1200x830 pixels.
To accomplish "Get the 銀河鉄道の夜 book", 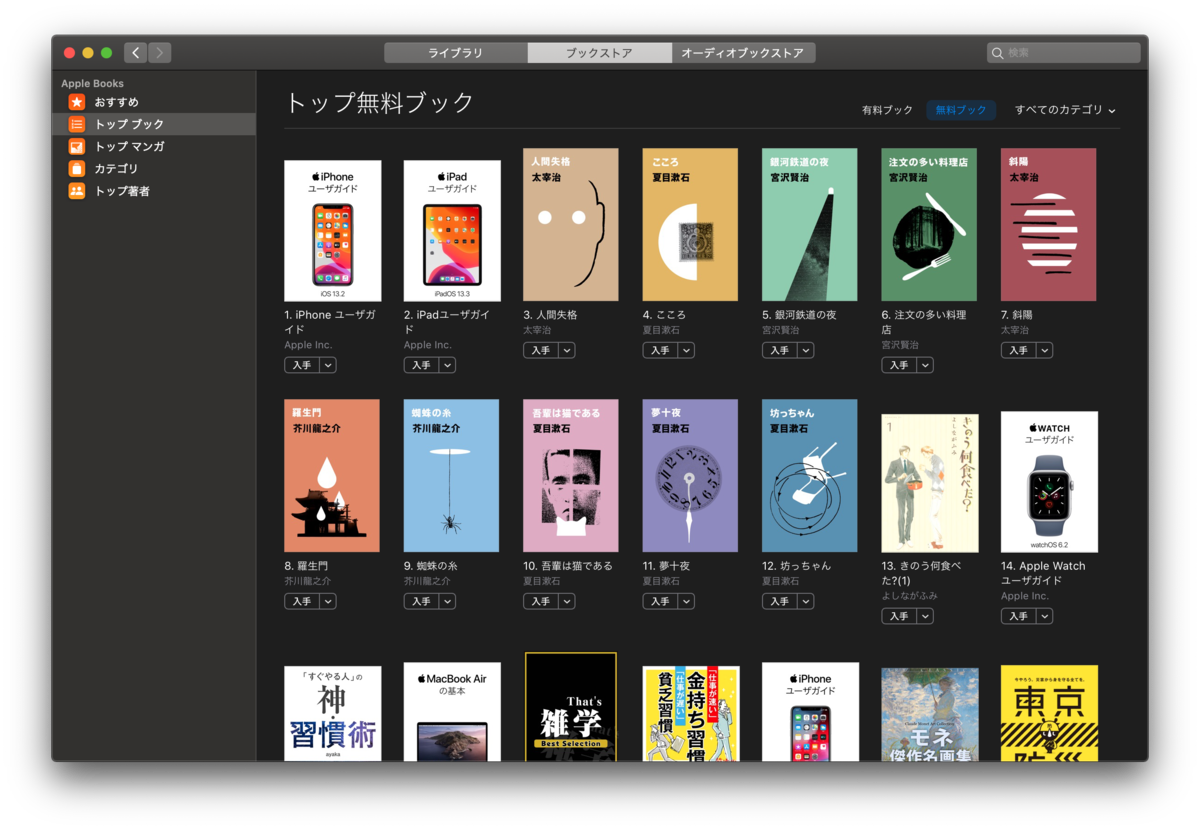I will (x=779, y=350).
